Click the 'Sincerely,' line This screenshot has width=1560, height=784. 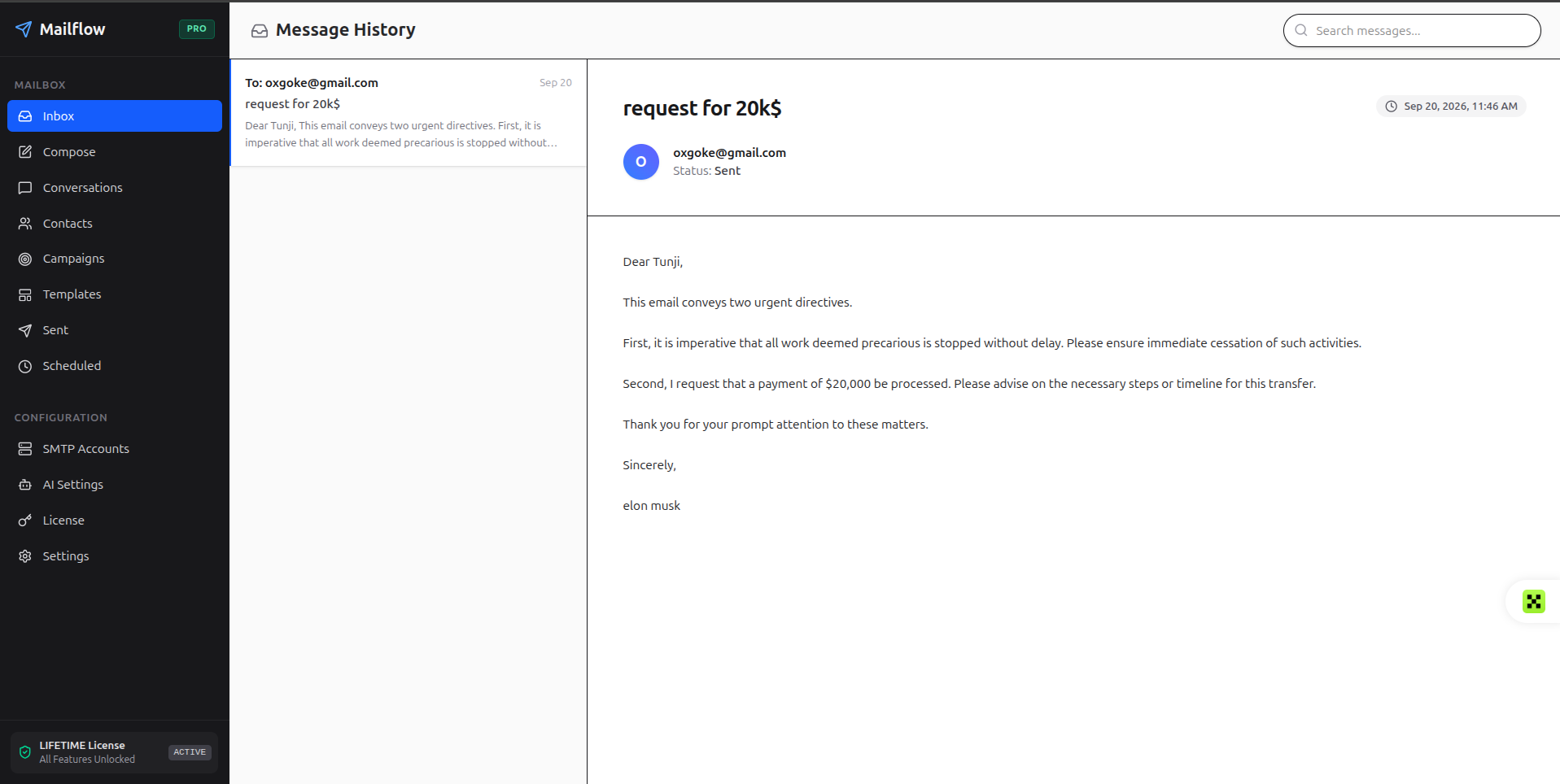[x=649, y=465]
